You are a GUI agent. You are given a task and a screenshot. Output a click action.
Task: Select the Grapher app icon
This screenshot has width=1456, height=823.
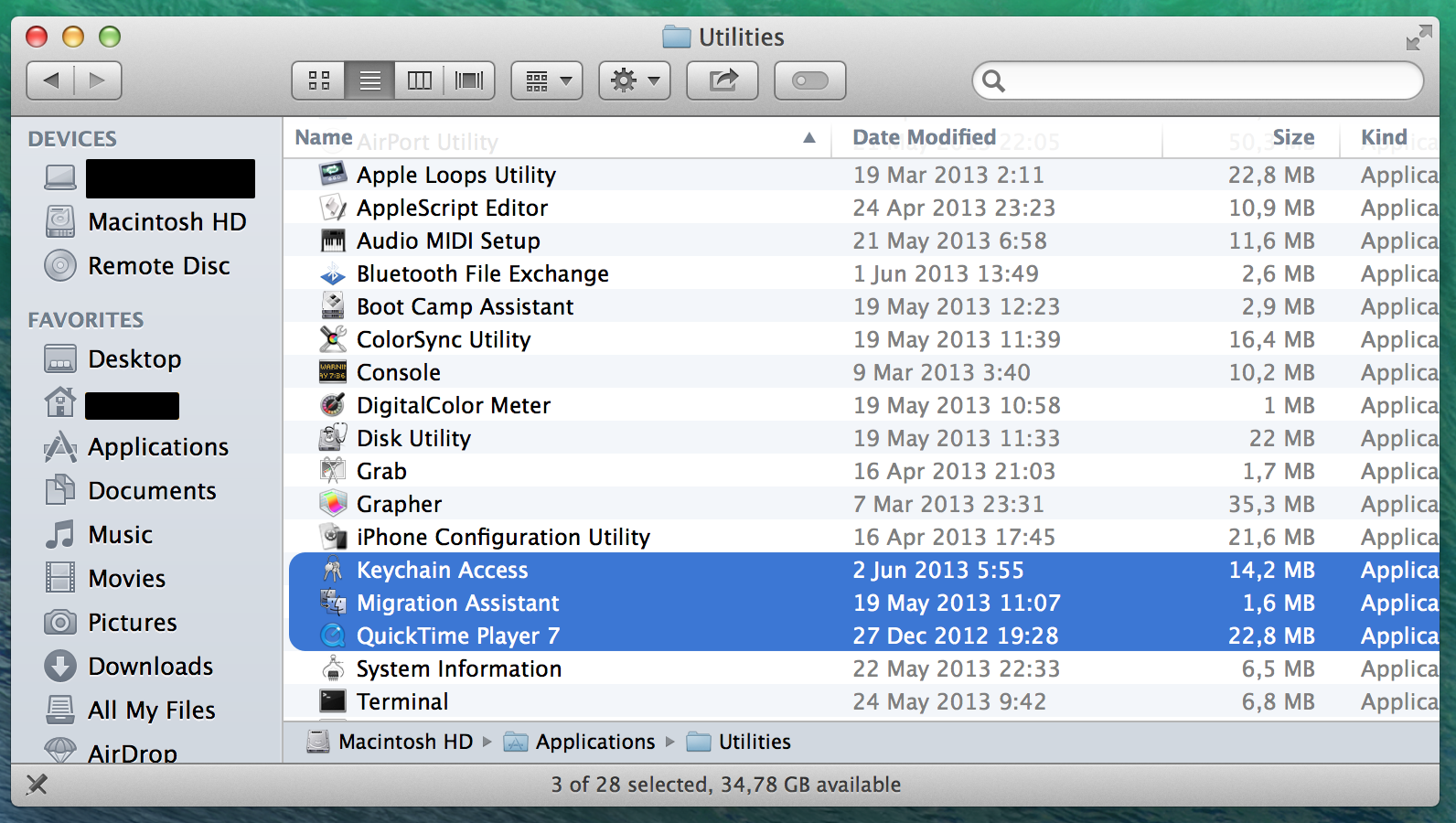[333, 503]
